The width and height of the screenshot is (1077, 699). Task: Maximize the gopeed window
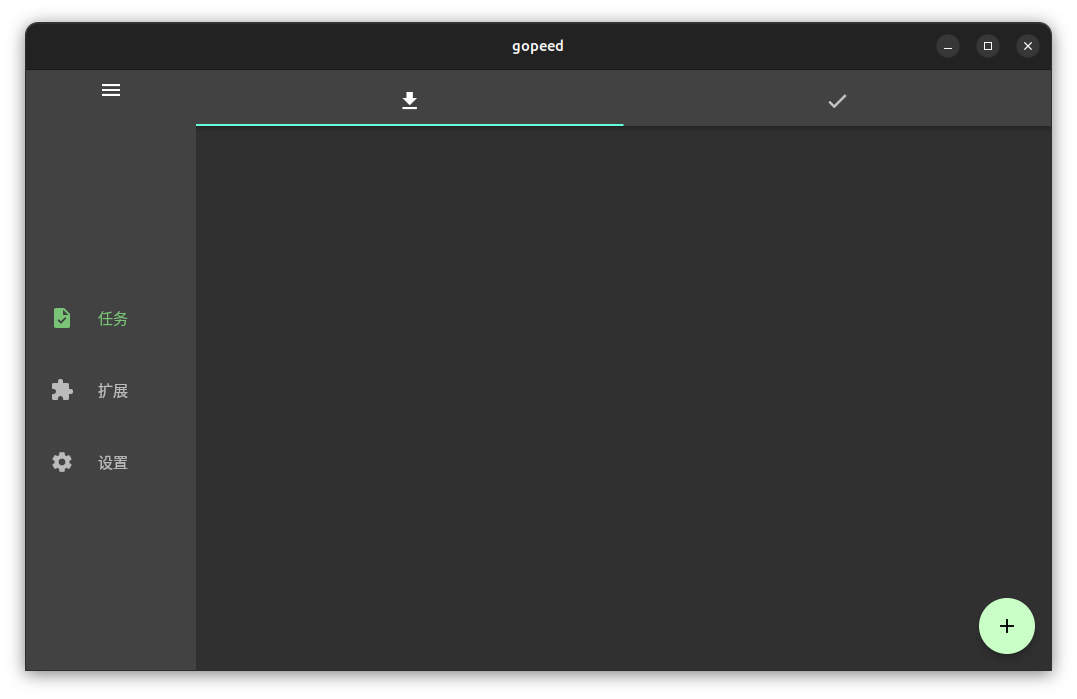tap(988, 46)
